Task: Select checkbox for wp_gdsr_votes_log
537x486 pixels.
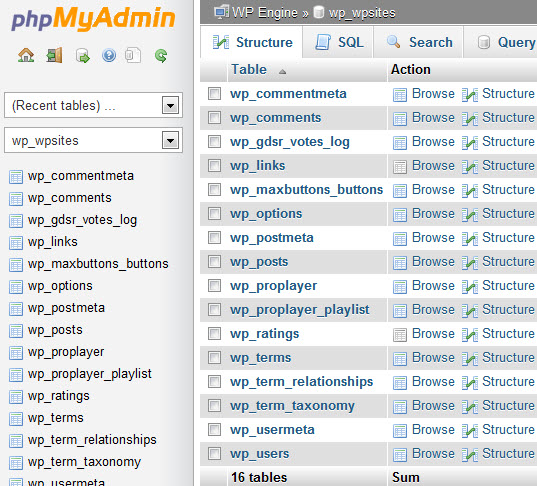Action: (214, 141)
